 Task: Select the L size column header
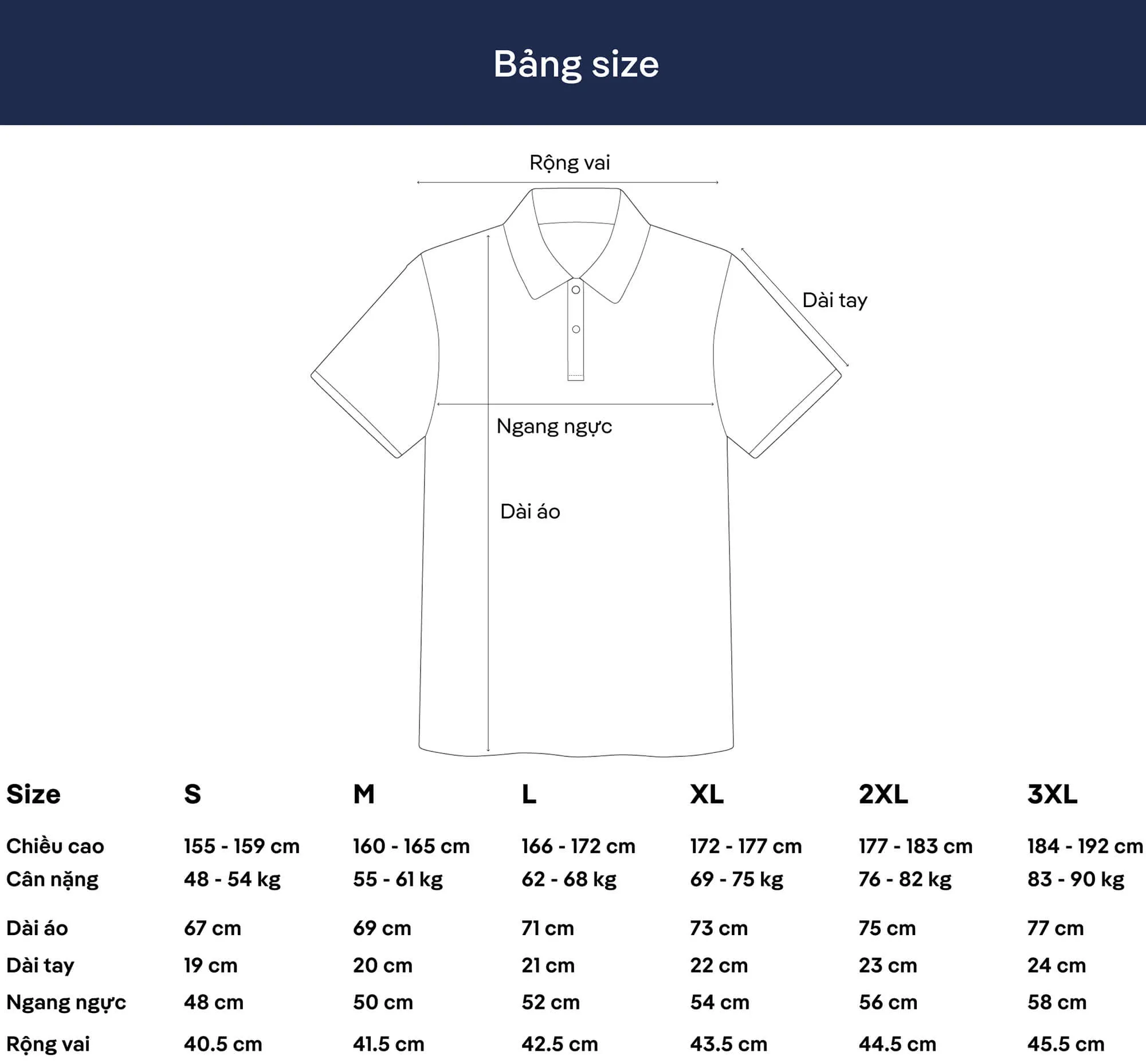529,795
